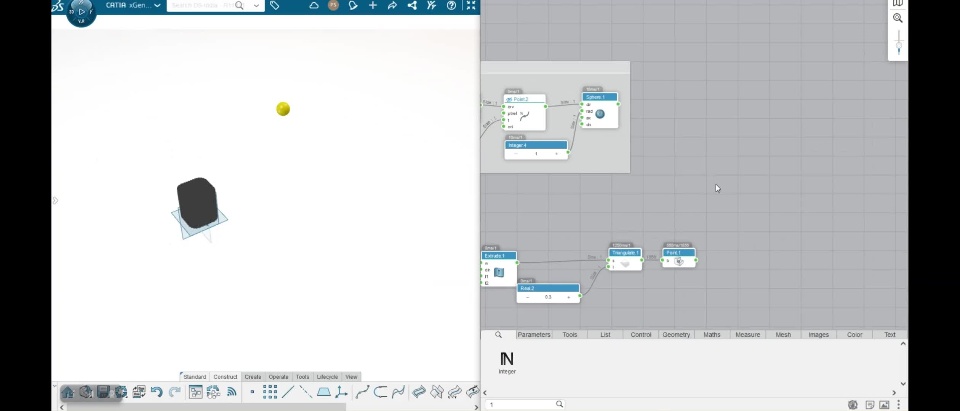
Task: Switch to the Lifecycle tab
Action: coord(327,377)
